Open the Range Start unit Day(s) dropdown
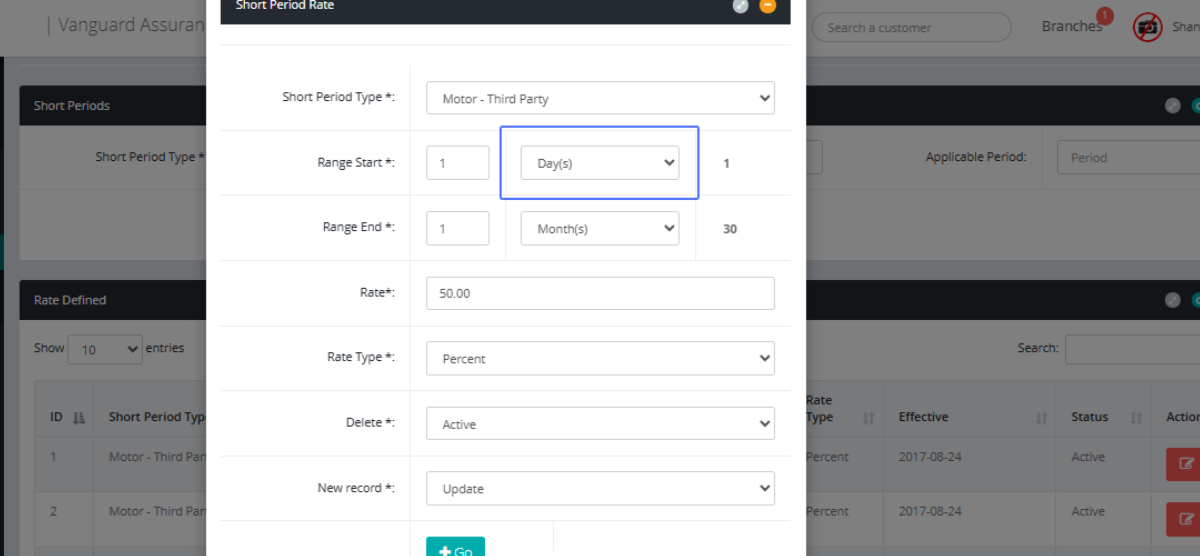 pos(600,163)
